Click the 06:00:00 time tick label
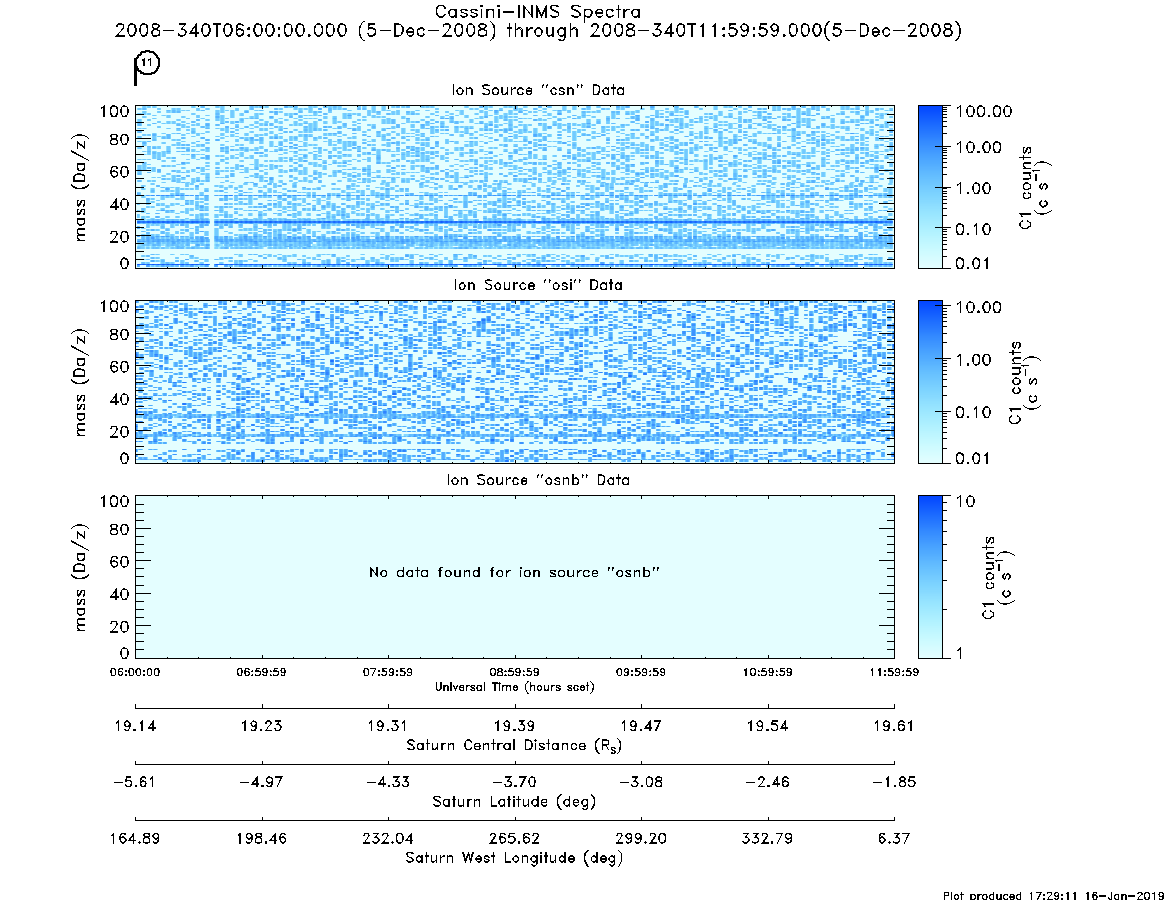Screen dimensions: 1165x900 pos(135,672)
